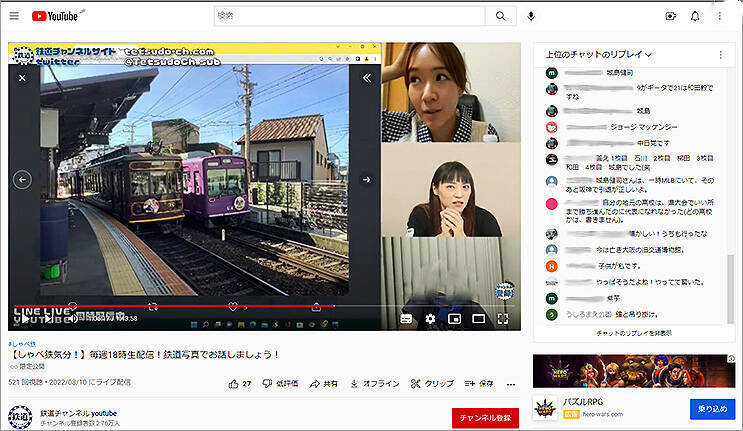Image resolution: width=743 pixels, height=431 pixels.
Task: Open player settings gear
Action: tap(431, 319)
